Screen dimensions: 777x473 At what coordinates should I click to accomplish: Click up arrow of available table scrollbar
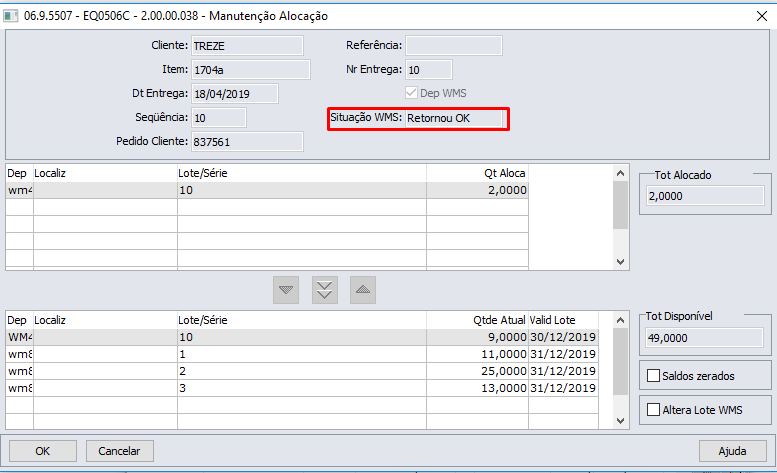coord(620,320)
